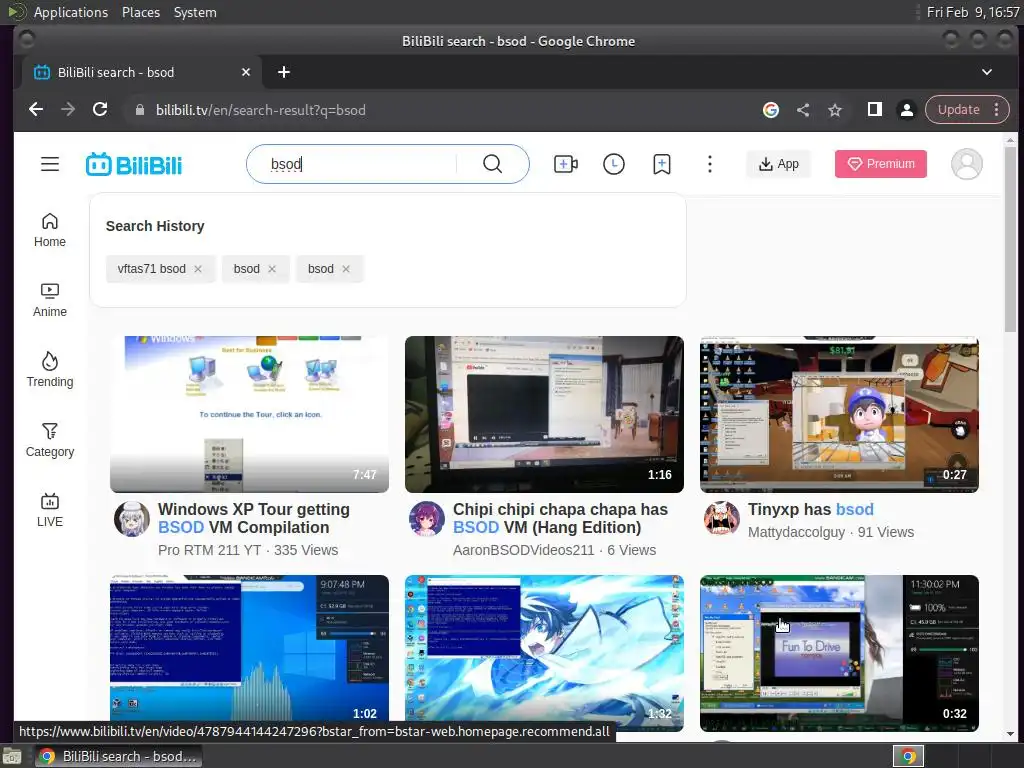
Task: Click 'Chipi chipi chapa chapa has BSOD VM' title
Action: coord(560,519)
